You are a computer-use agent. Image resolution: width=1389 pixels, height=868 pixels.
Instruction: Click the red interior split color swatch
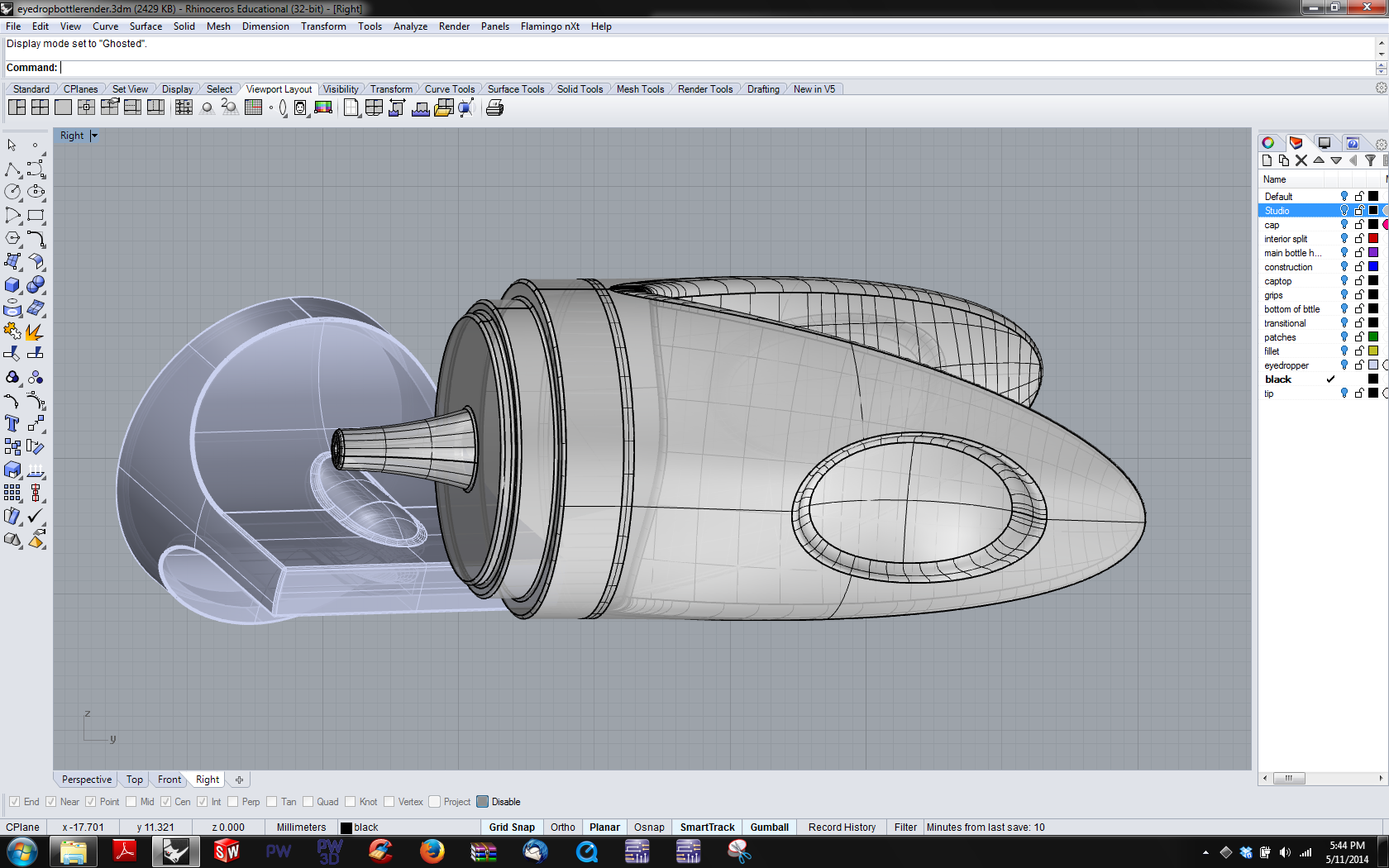(x=1373, y=239)
